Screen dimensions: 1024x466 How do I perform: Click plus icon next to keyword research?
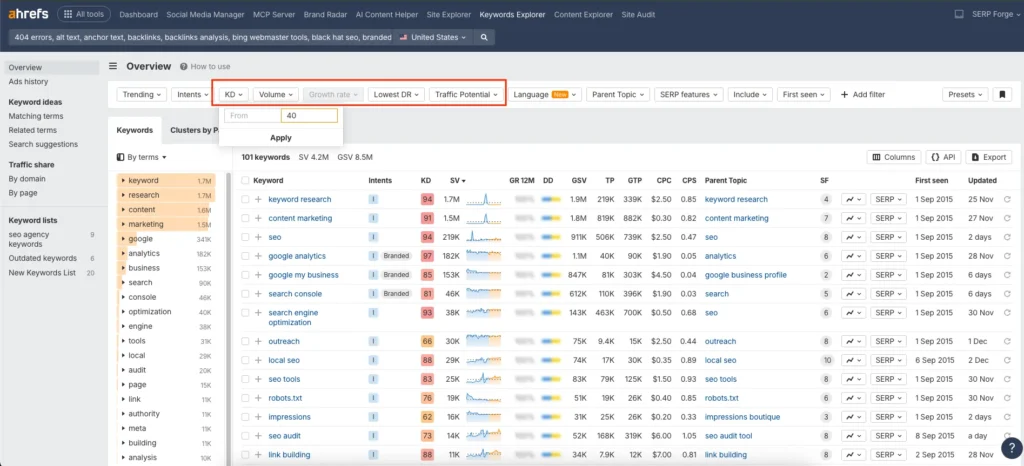click(x=258, y=199)
